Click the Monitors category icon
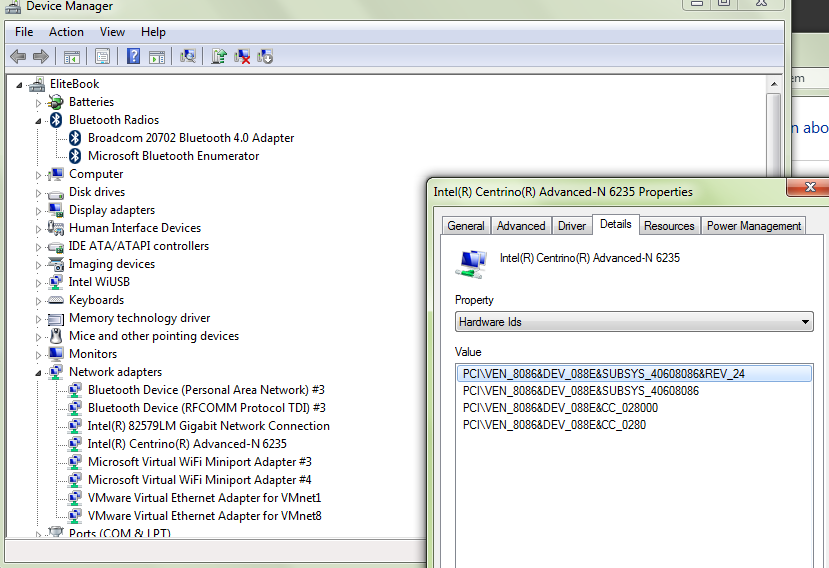This screenshot has width=829, height=568. pos(56,354)
